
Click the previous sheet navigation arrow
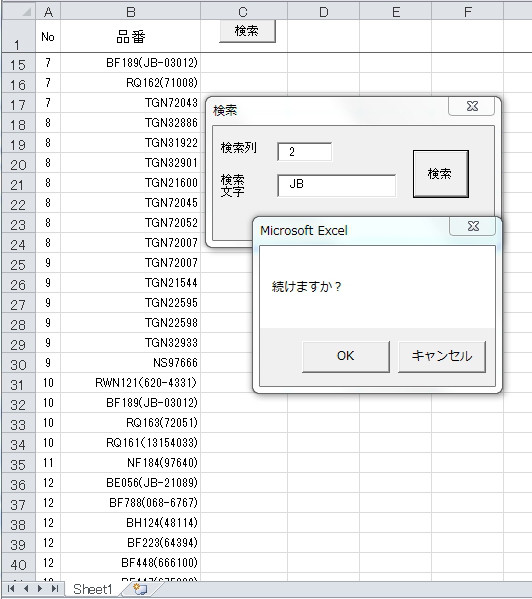(26, 589)
